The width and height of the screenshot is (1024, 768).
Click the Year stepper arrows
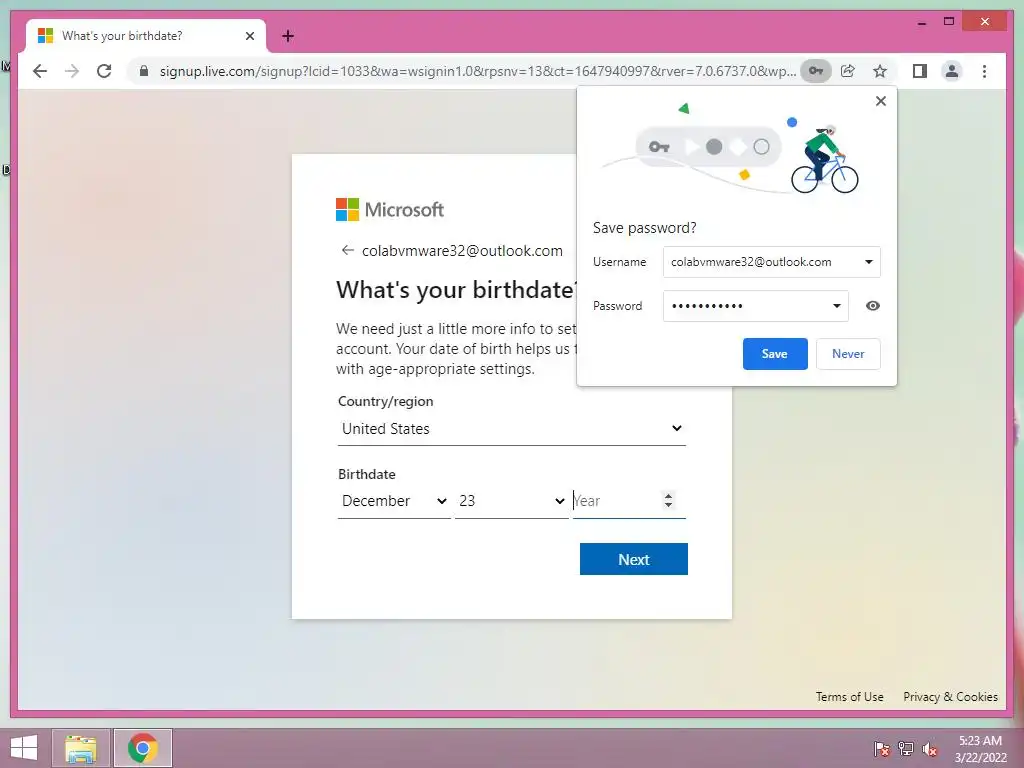(668, 500)
